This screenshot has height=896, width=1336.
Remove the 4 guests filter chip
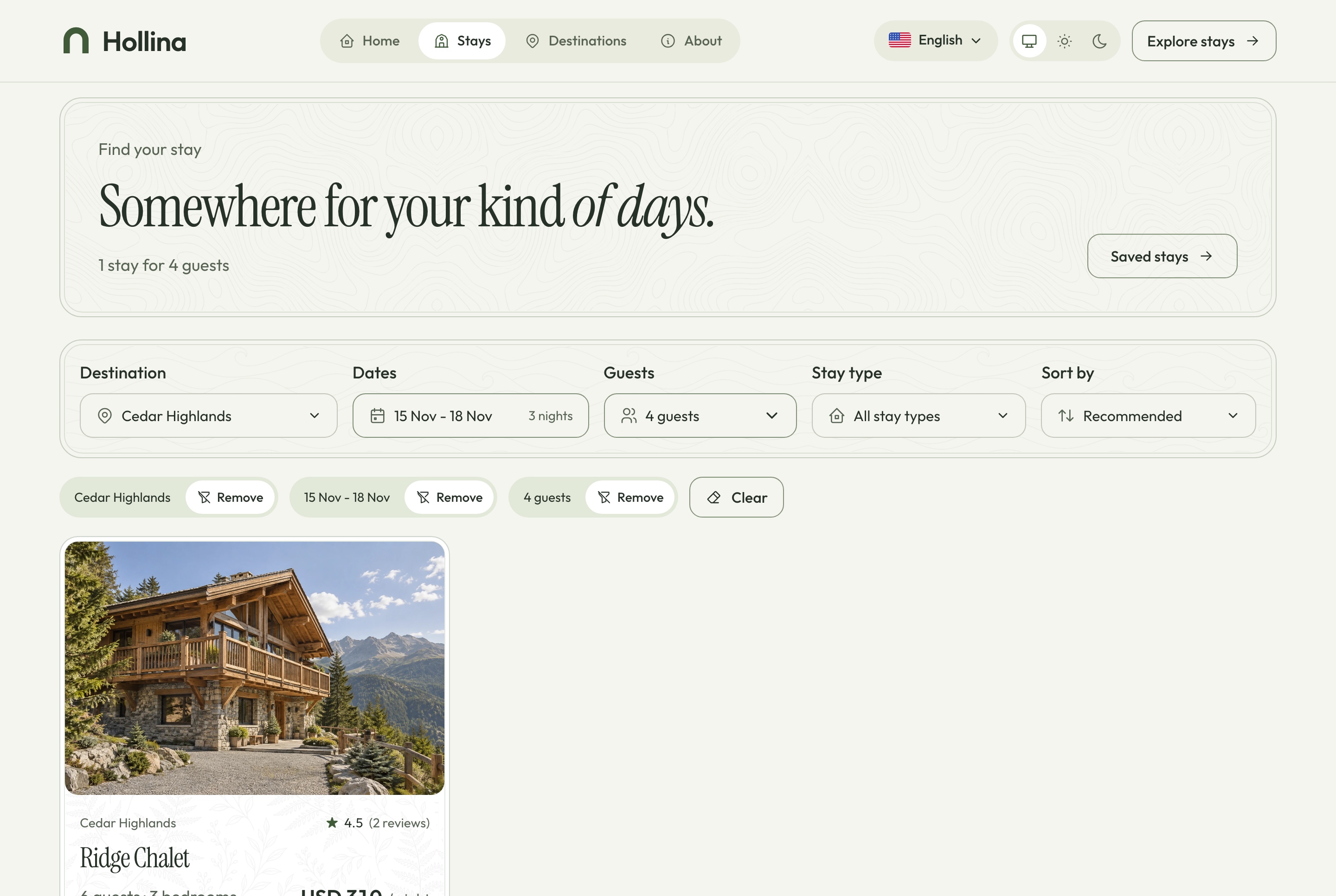[630, 498]
